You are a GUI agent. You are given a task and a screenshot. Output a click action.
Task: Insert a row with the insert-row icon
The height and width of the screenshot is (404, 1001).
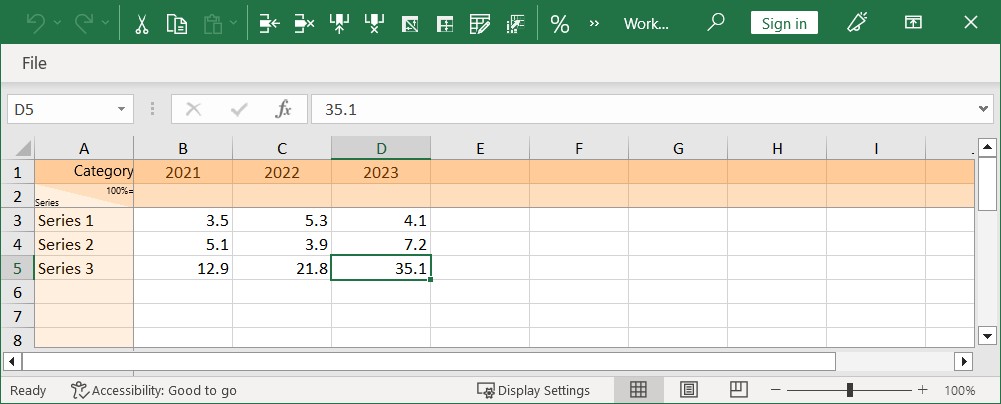click(x=269, y=24)
